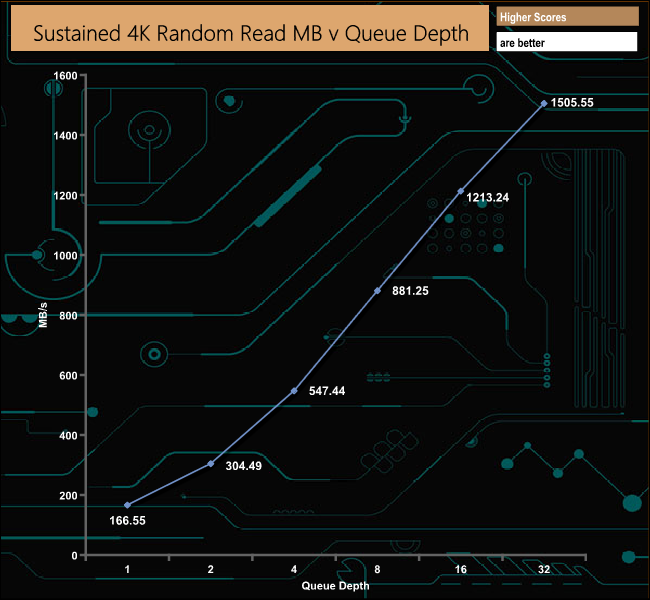This screenshot has width=650, height=600.
Task: Select the data point marker at queue depth 4
Action: [x=294, y=391]
